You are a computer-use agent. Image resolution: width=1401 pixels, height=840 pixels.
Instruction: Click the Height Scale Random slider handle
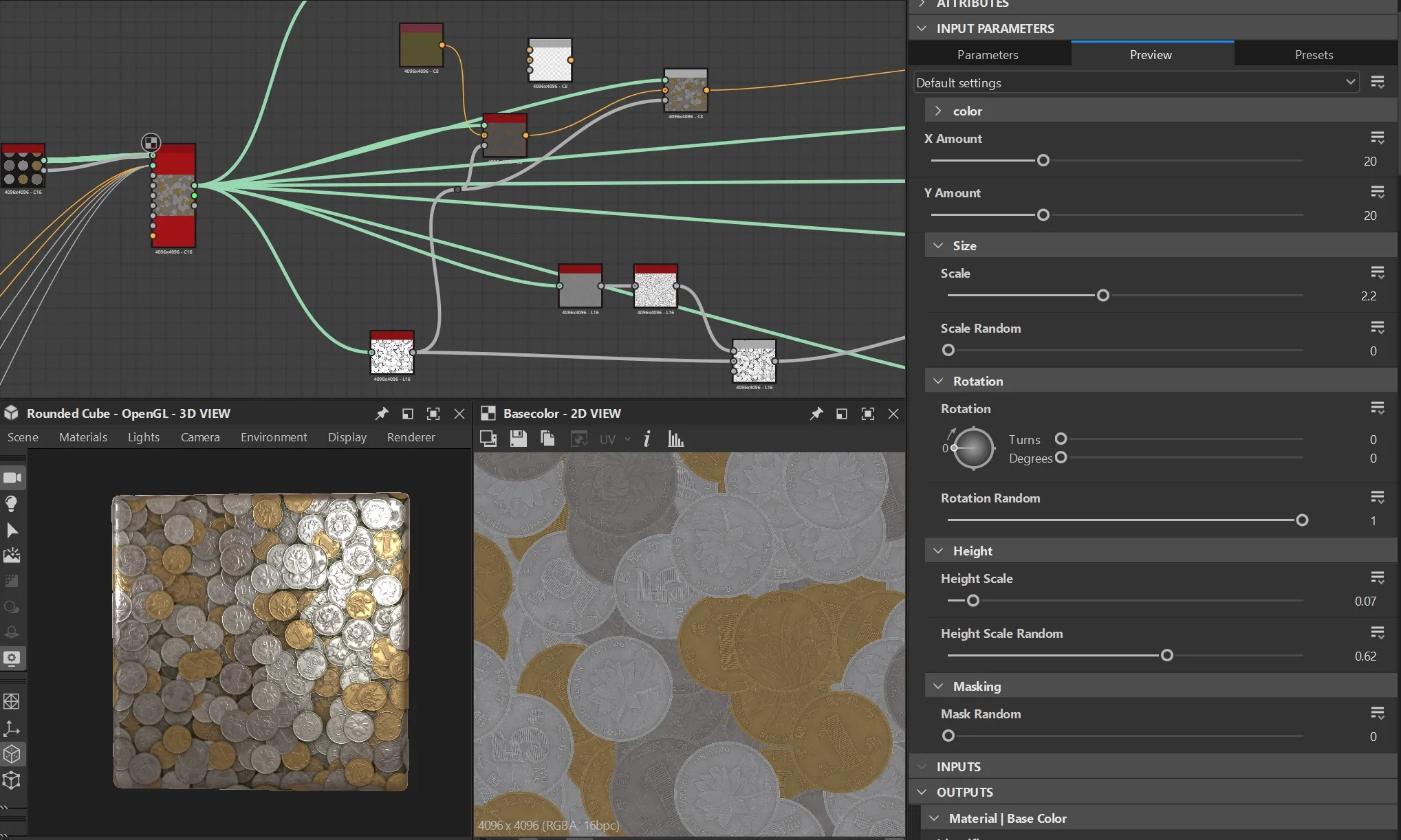(1166, 655)
